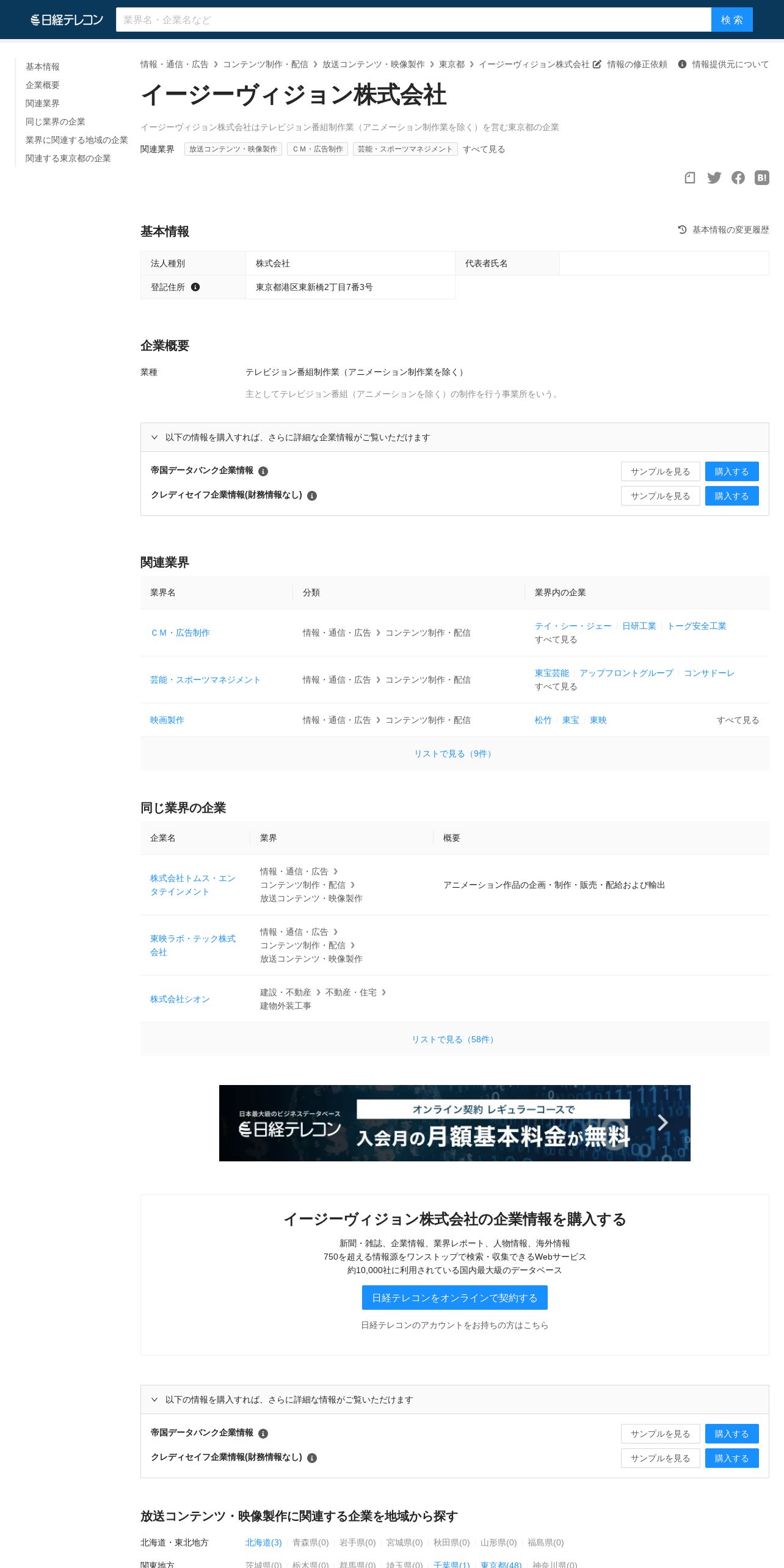Image resolution: width=784 pixels, height=1568 pixels.
Task: Click すべて見る next to industry tags
Action: click(484, 149)
